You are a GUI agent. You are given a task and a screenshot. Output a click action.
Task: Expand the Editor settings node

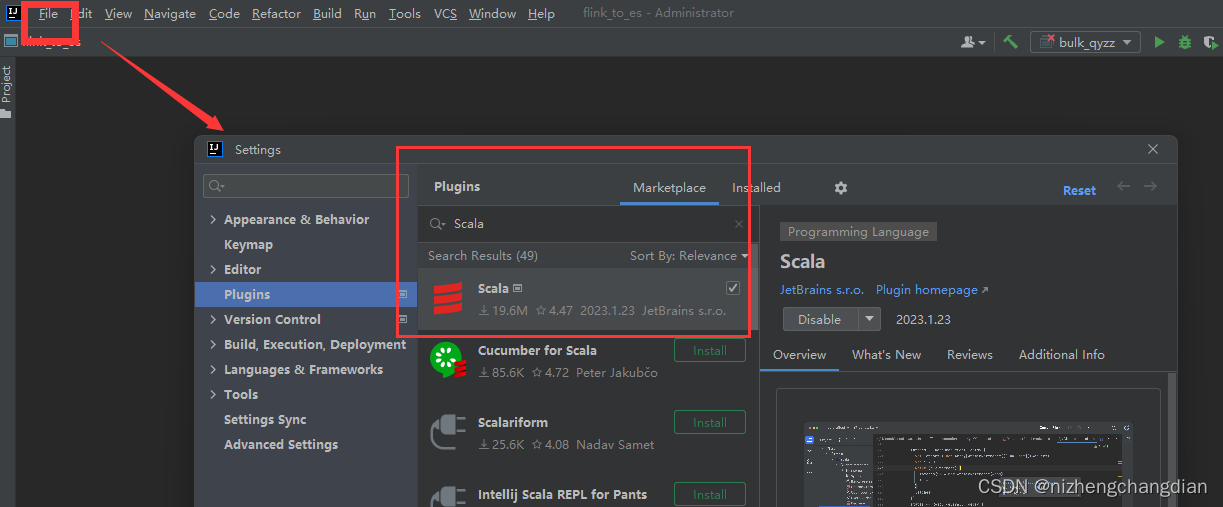[213, 270]
